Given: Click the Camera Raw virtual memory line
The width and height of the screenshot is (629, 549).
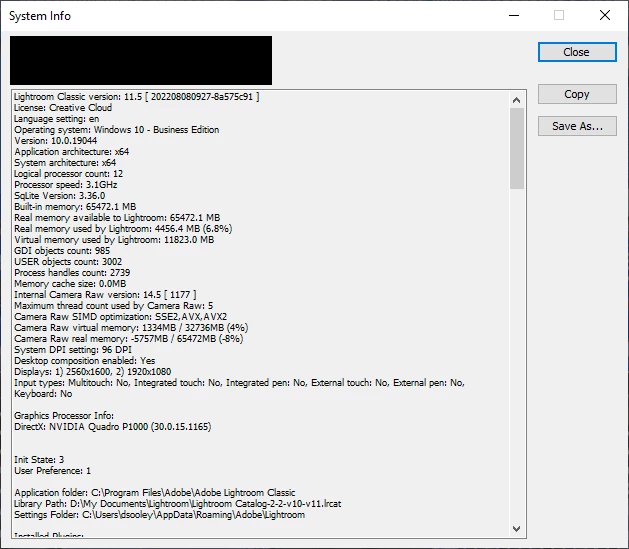Looking at the screenshot, I should pos(131,328).
